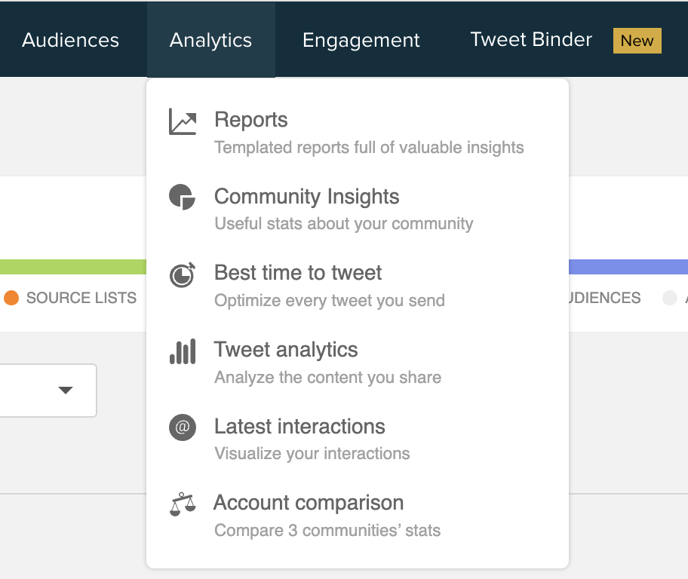The image size is (688, 579).
Task: Go to Tweet Binder
Action: pos(531,39)
